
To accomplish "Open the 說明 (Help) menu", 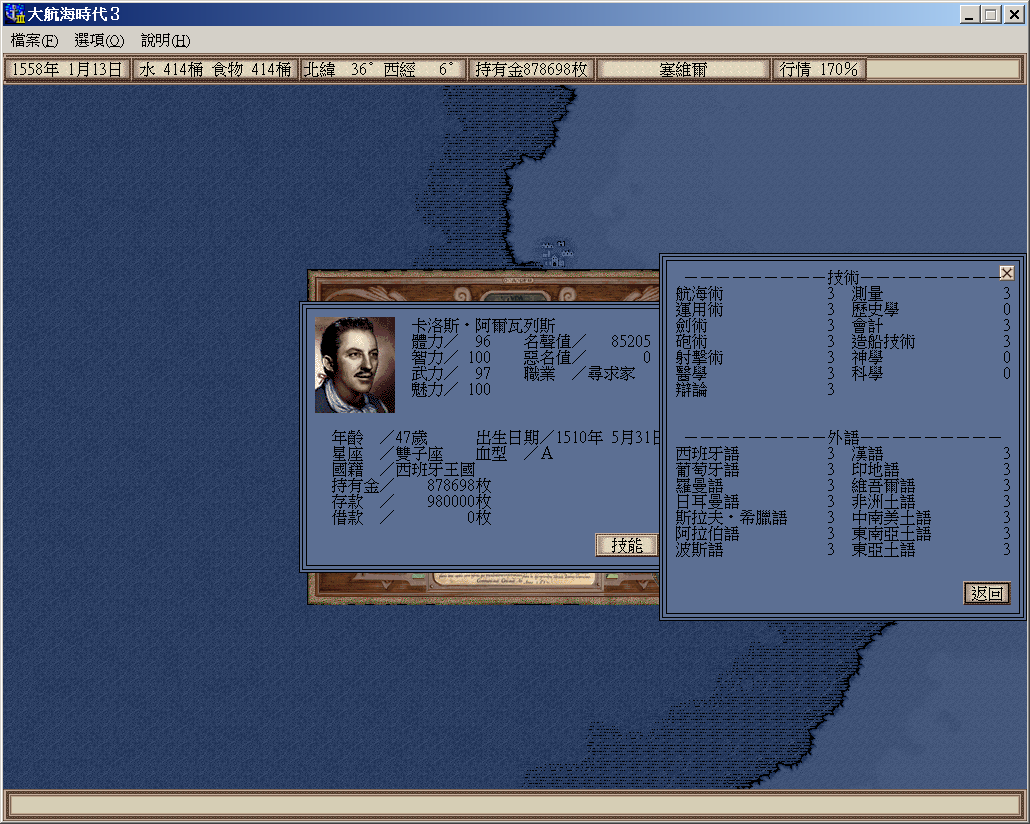I will [165, 41].
